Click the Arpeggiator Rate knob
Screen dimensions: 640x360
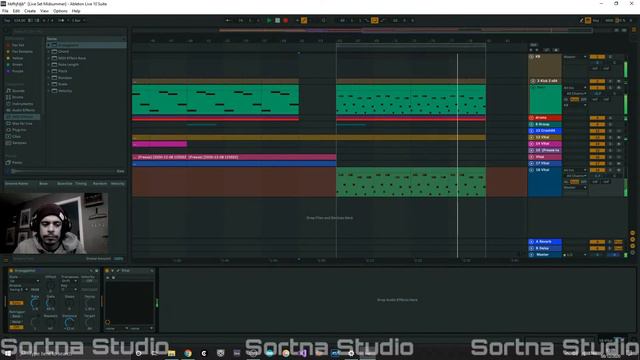(35, 303)
